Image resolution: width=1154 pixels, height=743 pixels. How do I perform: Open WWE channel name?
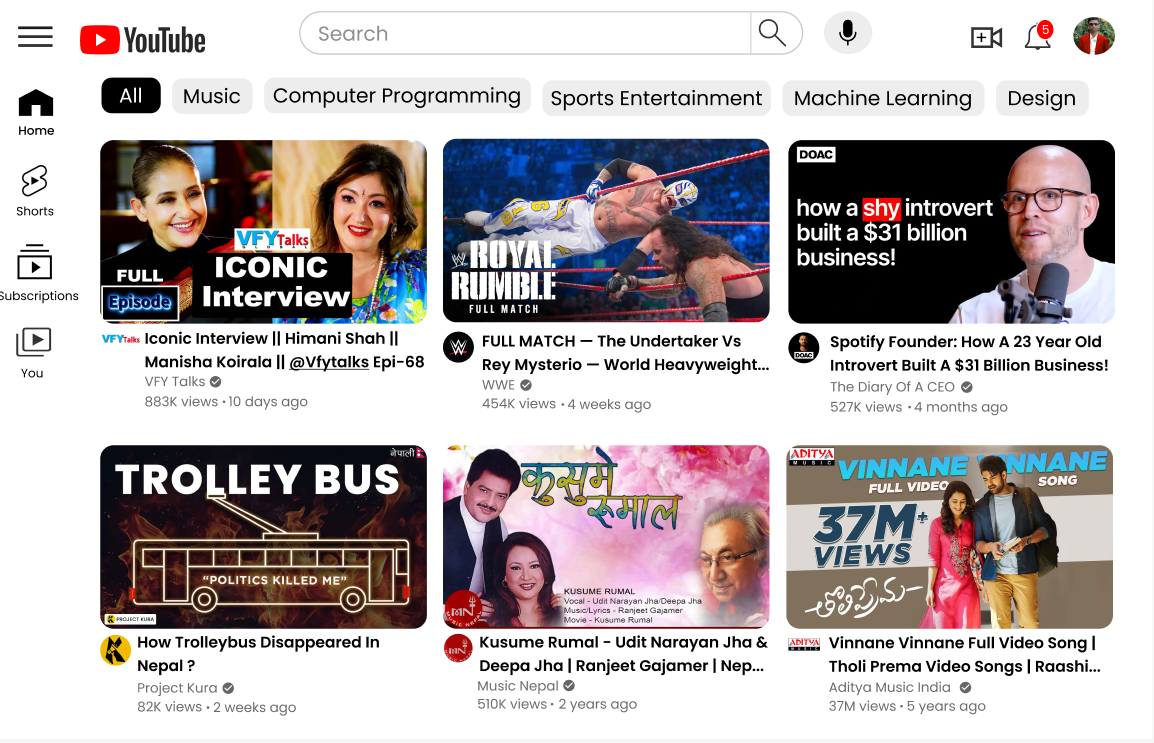coord(498,385)
